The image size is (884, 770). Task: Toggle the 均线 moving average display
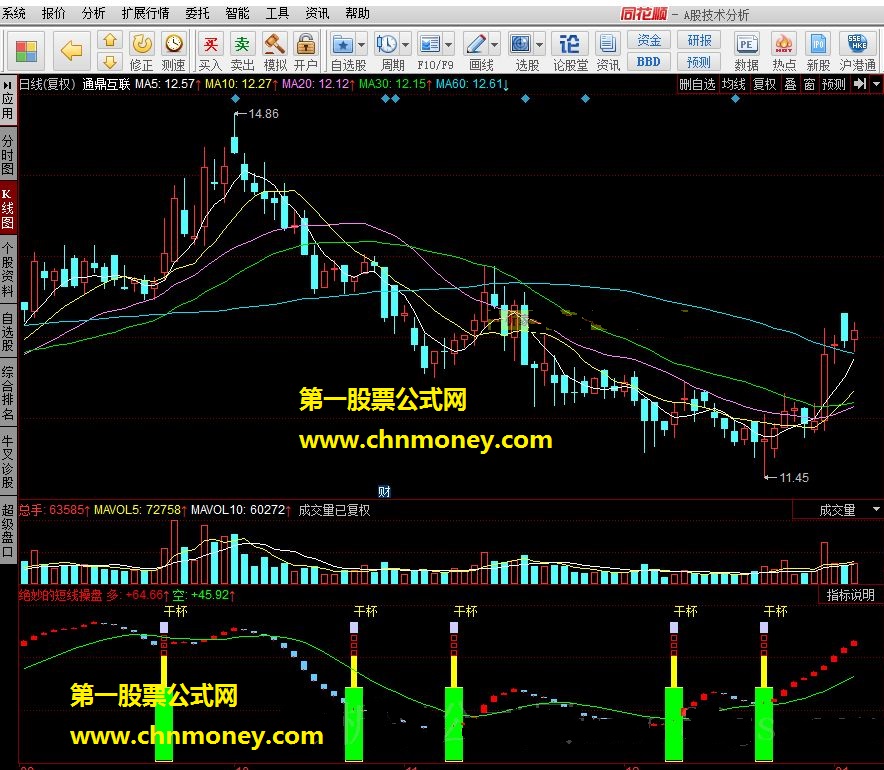pos(733,85)
